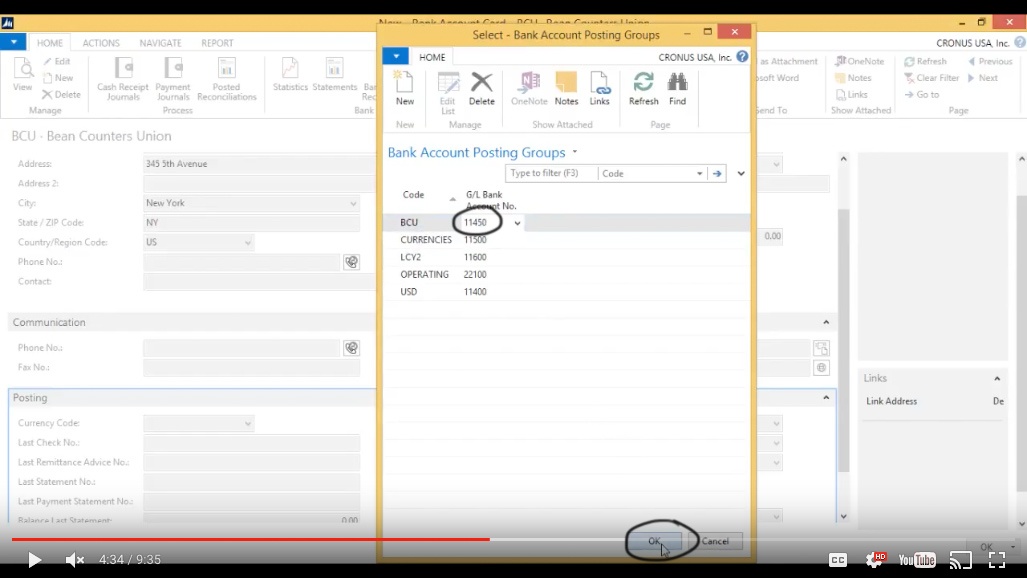Image resolution: width=1027 pixels, height=578 pixels.
Task: Click Next record in Page group
Action: click(982, 77)
